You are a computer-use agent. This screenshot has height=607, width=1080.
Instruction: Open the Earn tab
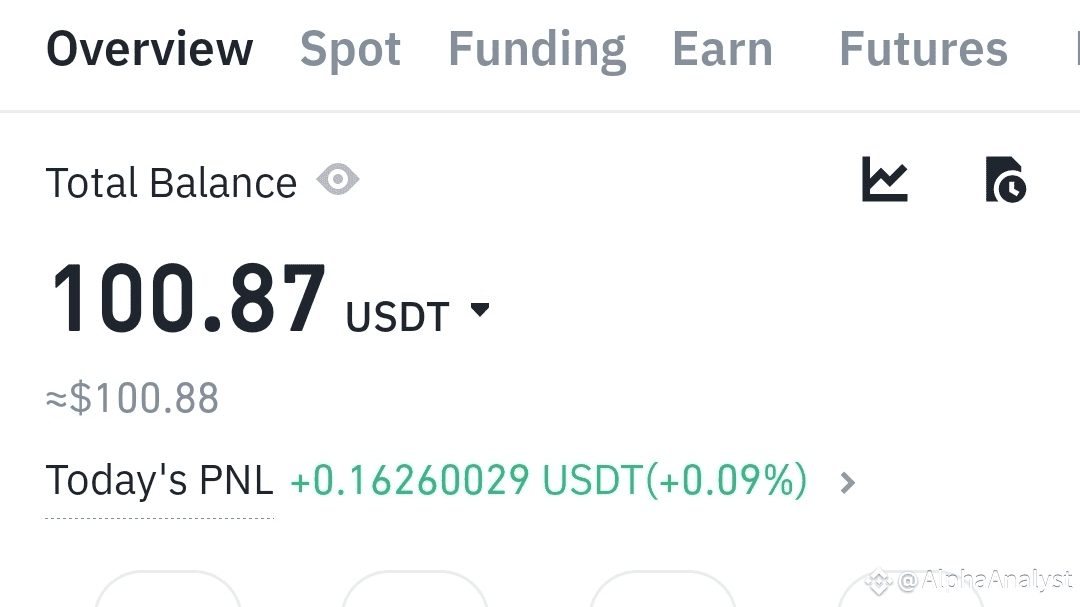pyautogui.click(x=723, y=49)
